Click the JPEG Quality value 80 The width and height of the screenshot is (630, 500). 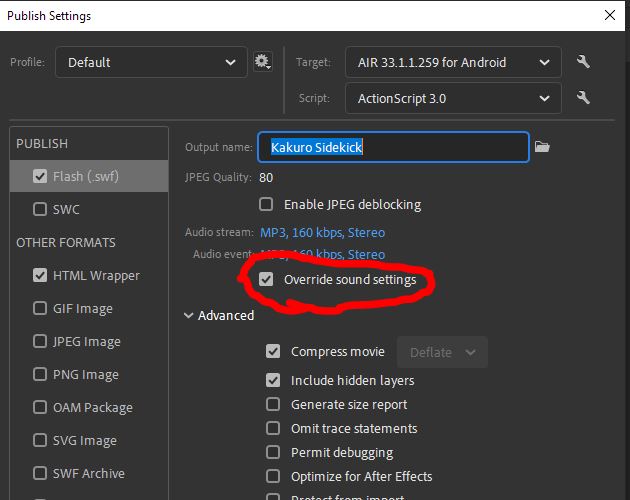(266, 177)
